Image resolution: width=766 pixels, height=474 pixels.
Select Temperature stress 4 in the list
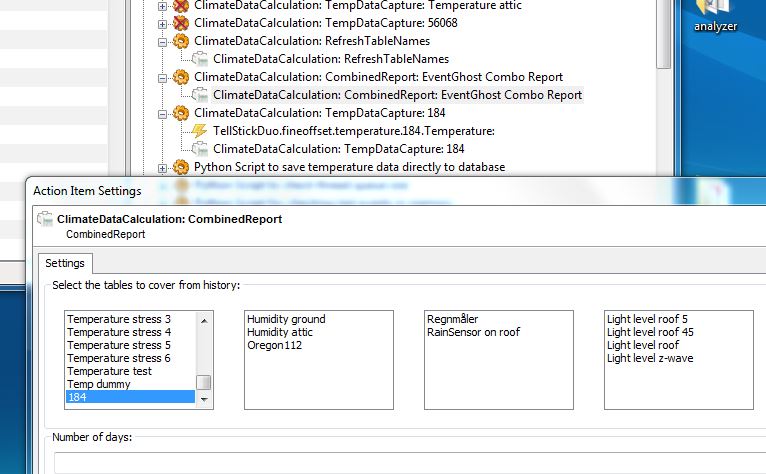tap(119, 332)
